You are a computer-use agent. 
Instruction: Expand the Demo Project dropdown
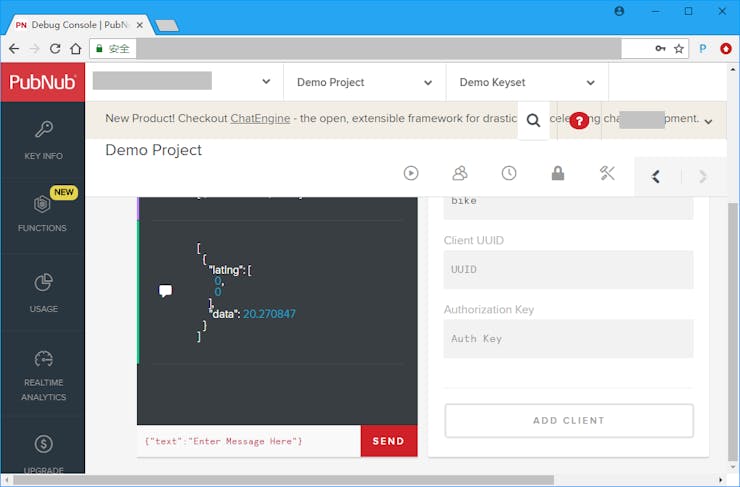(x=428, y=83)
